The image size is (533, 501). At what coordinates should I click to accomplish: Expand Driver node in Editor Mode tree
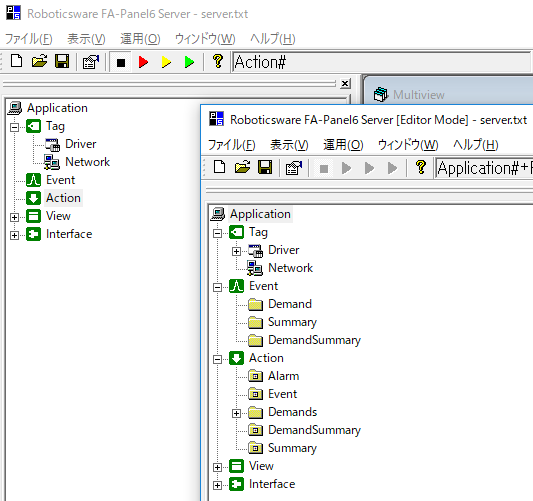236,251
